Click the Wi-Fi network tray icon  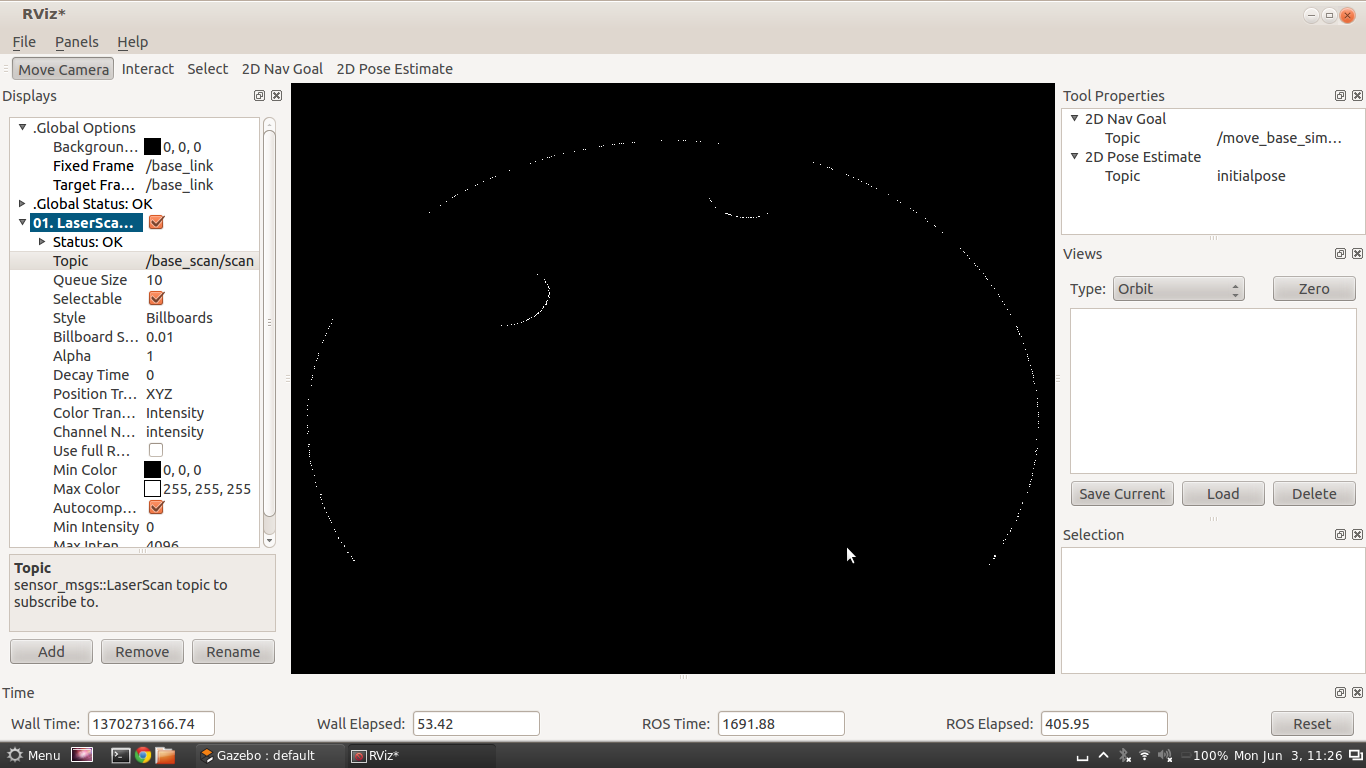point(1144,755)
